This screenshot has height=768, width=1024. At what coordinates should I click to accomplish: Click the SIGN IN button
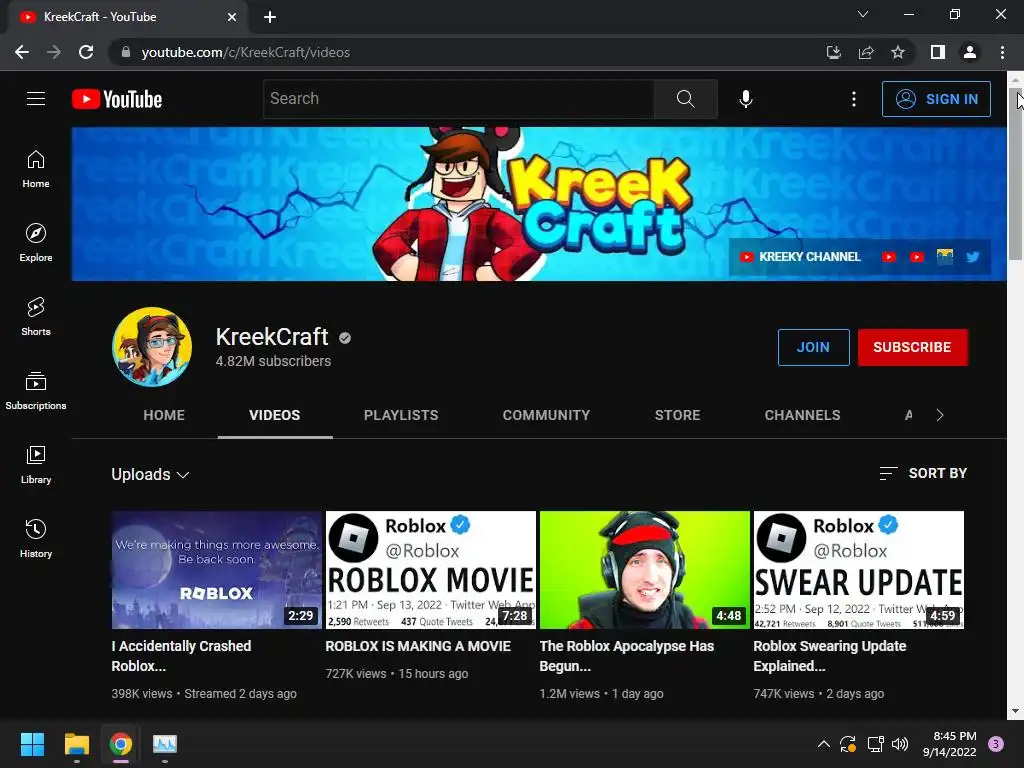click(x=936, y=99)
